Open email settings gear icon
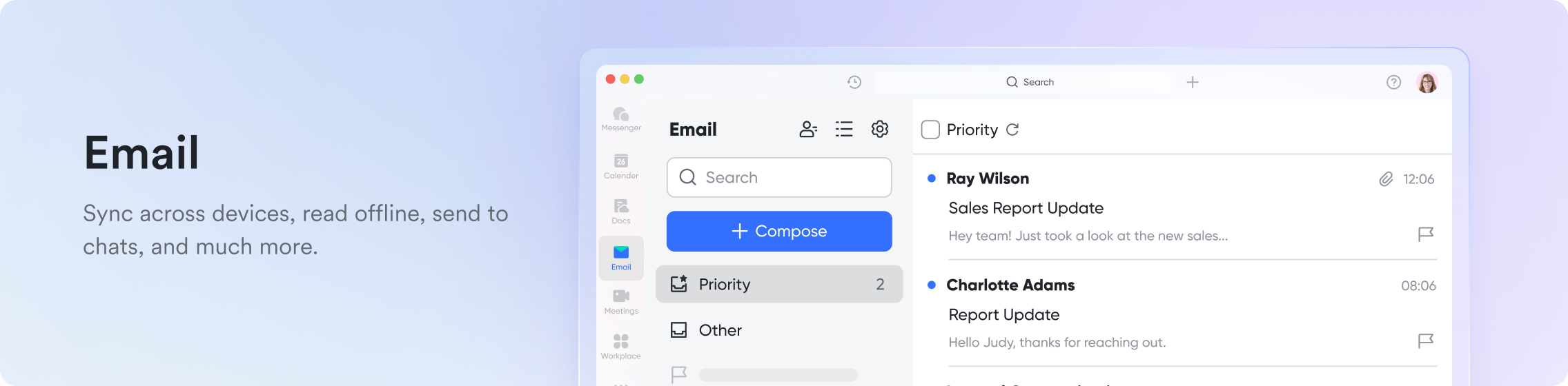Viewport: 1568px width, 386px height. pyautogui.click(x=880, y=129)
